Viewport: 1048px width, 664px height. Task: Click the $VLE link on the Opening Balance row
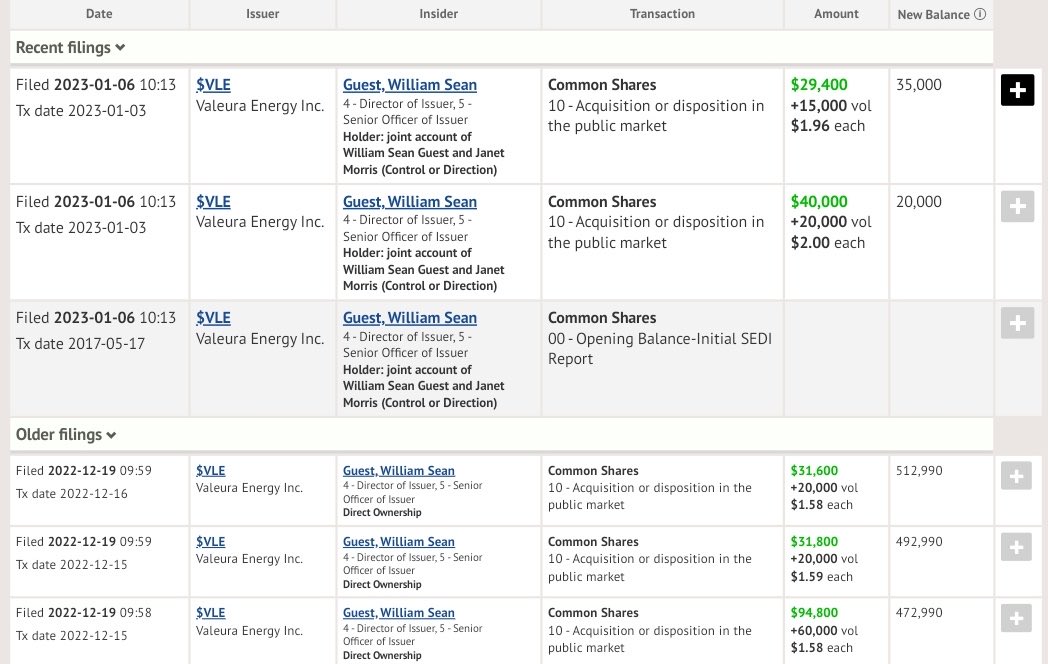212,317
